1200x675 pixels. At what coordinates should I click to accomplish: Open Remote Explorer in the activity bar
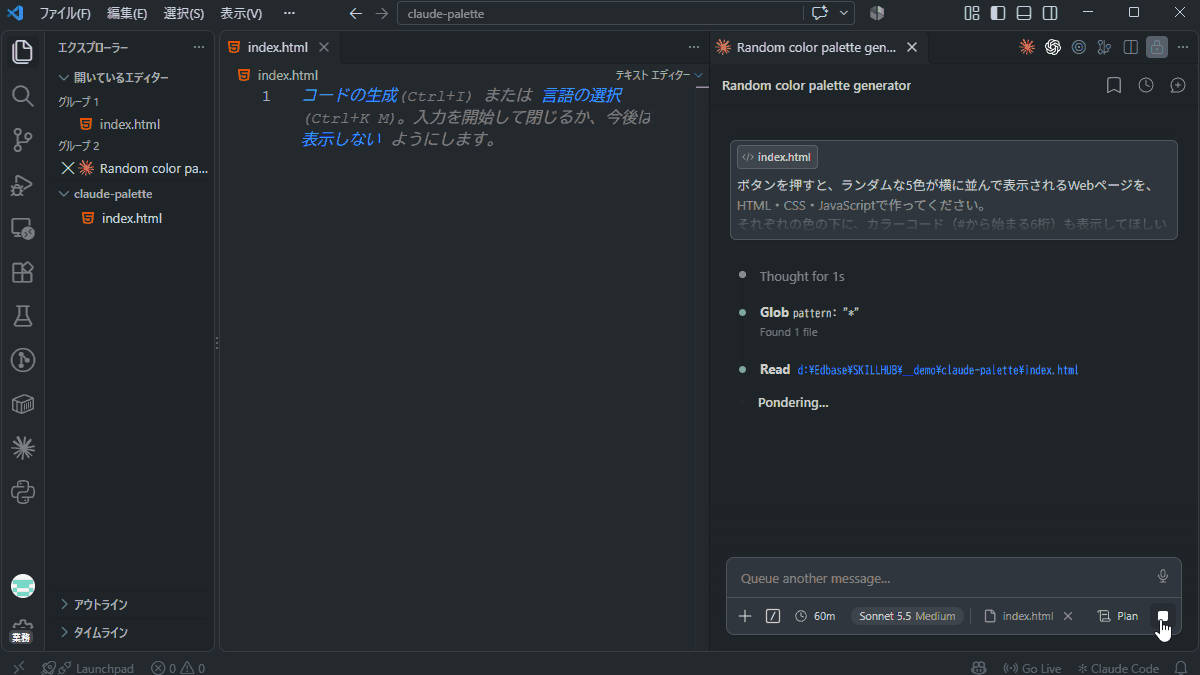point(22,229)
